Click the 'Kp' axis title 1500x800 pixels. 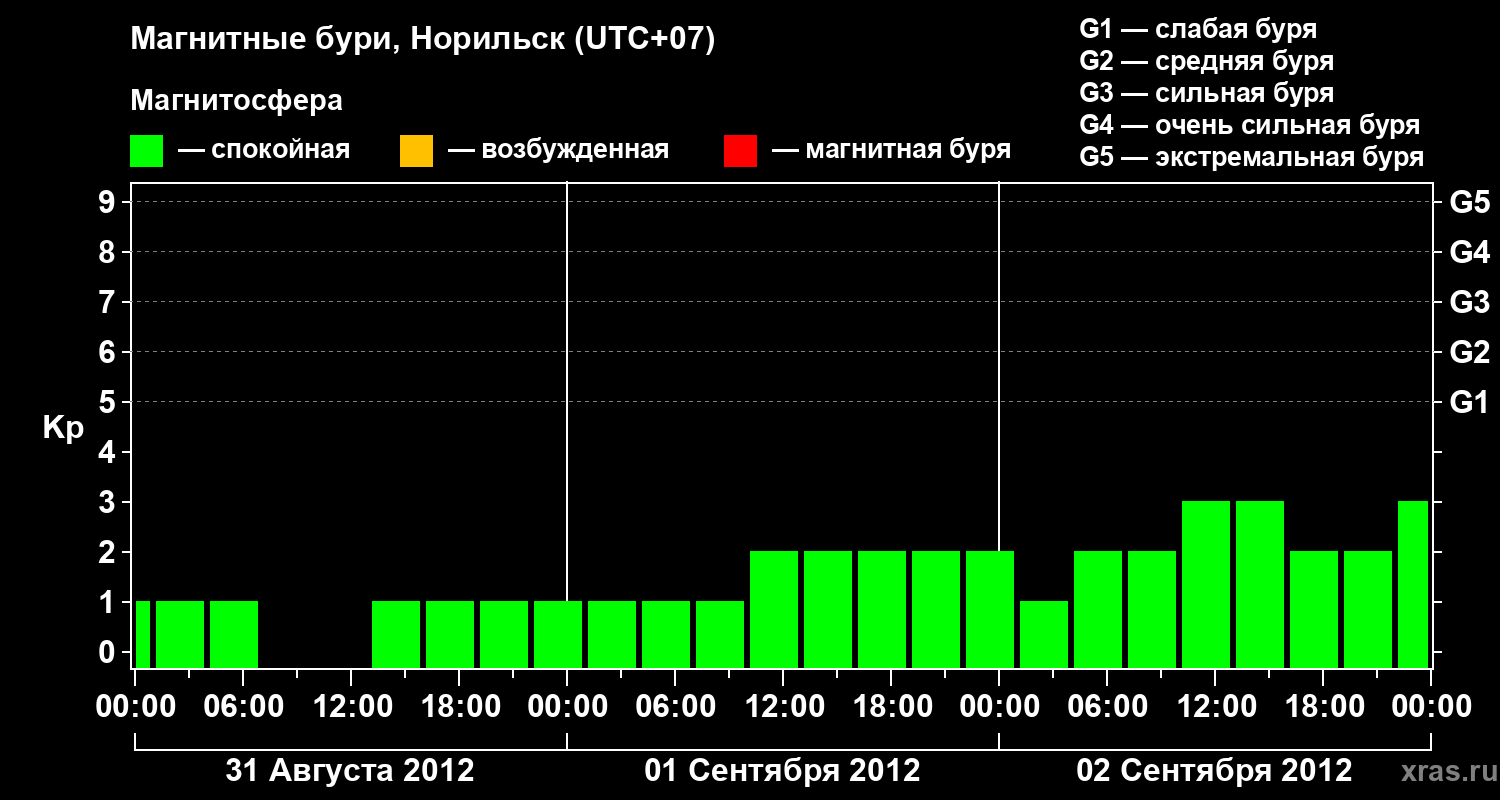(63, 428)
